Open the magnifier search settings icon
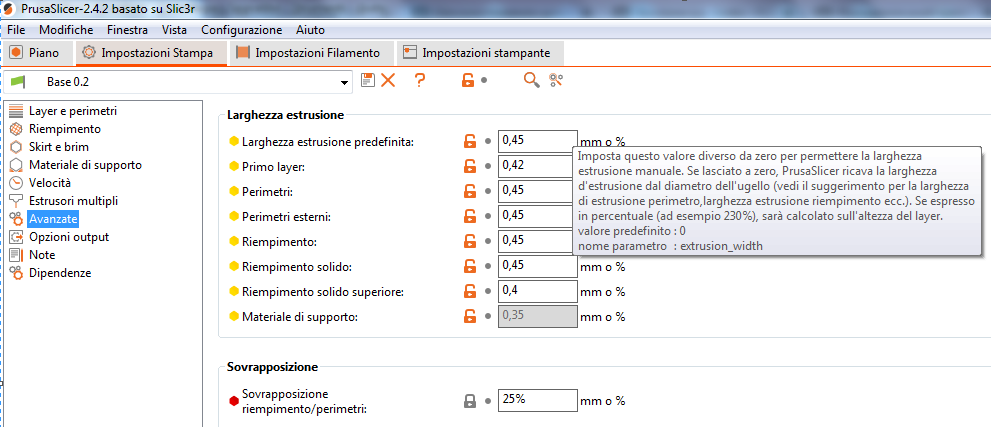991x427 pixels. pos(532,80)
